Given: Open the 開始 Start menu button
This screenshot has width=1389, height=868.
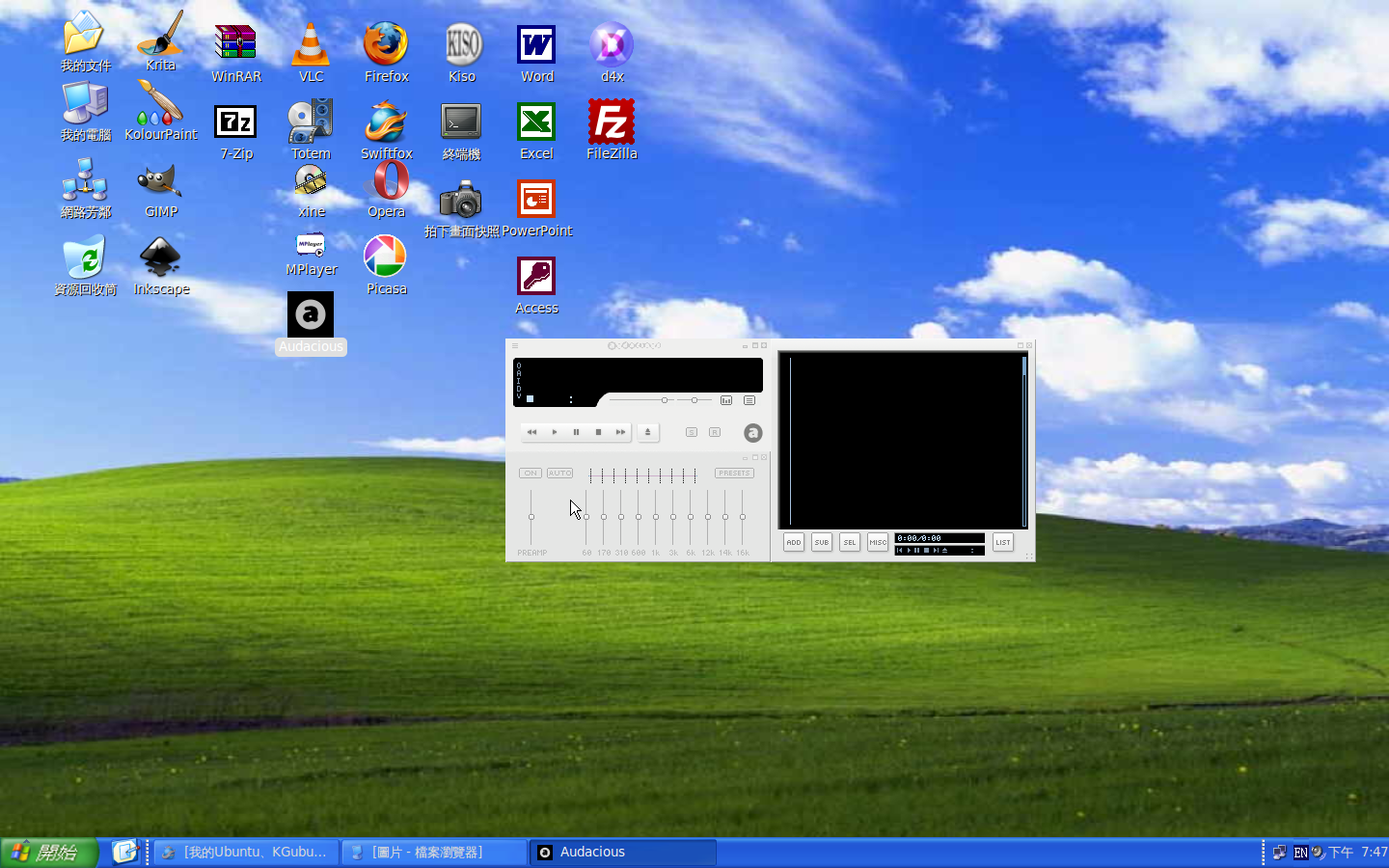Looking at the screenshot, I should pyautogui.click(x=49, y=853).
